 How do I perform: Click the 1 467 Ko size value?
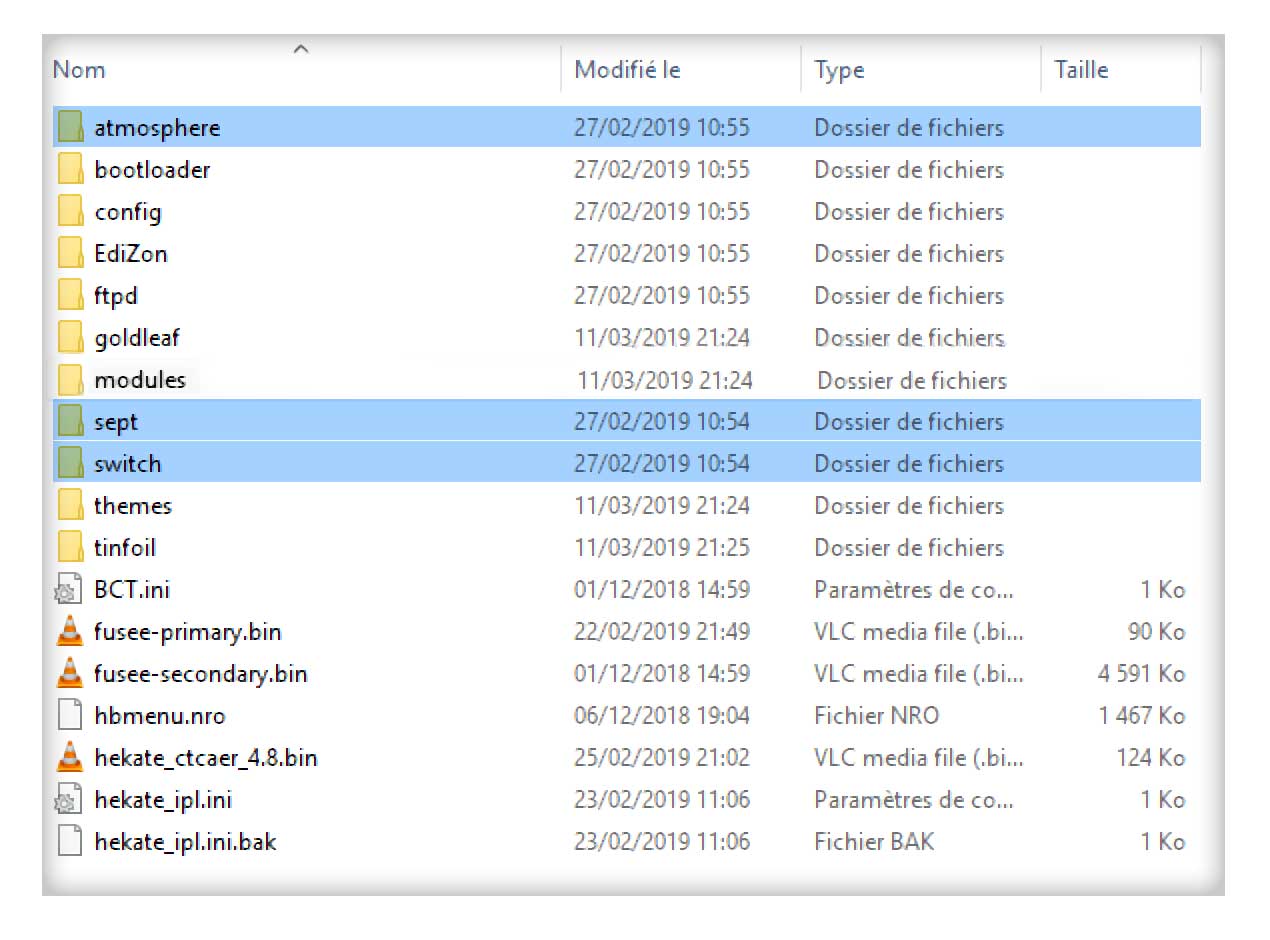pos(1141,716)
